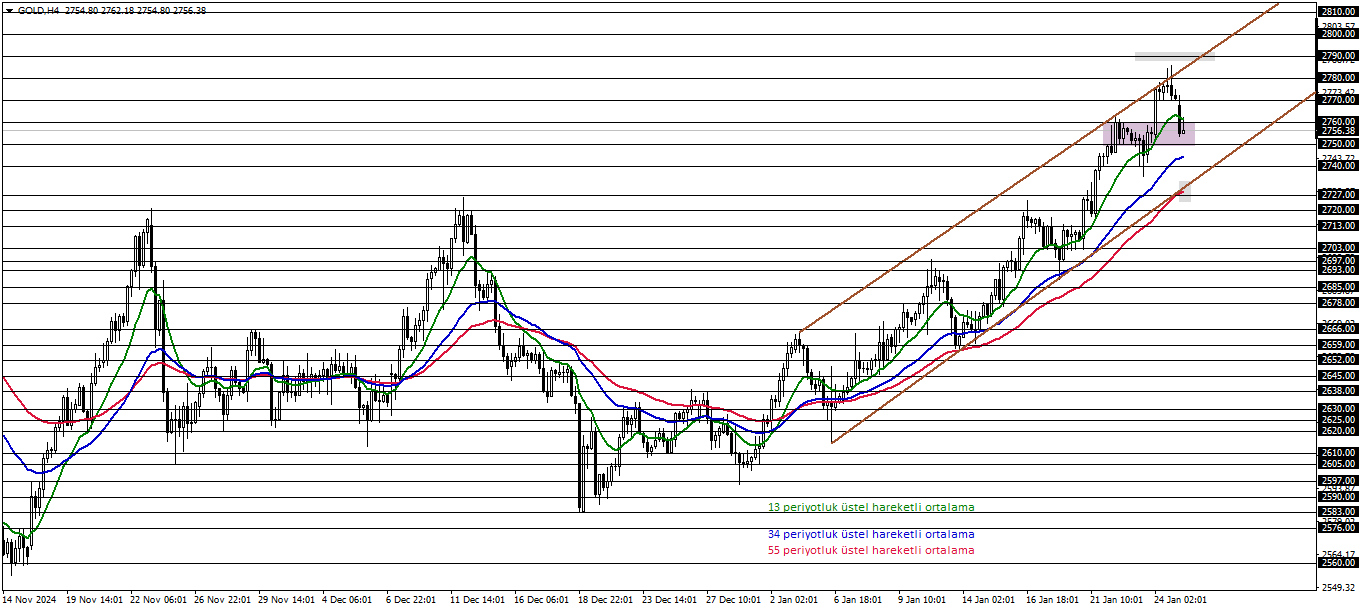The width and height of the screenshot is (1362, 611).
Task: Click the 29 Nov 14:01 date label
Action: pyautogui.click(x=287, y=600)
